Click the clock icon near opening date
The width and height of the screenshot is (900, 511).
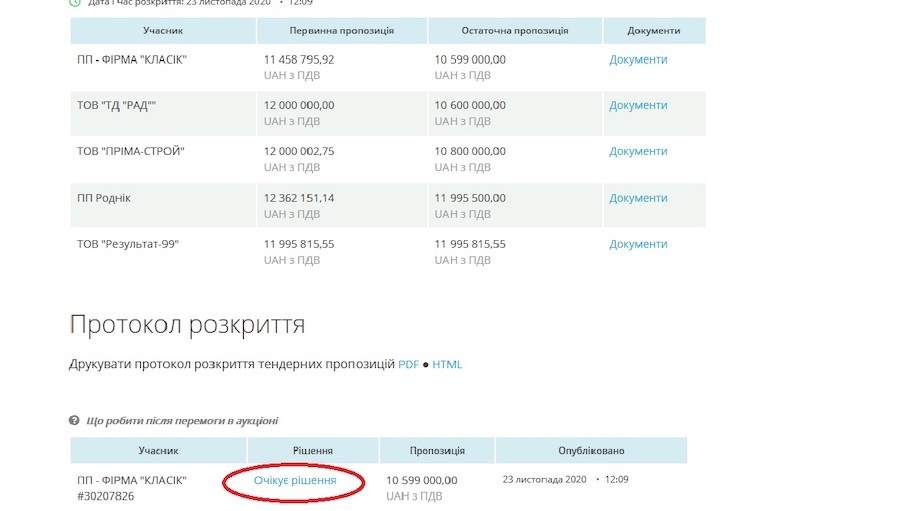tap(75, 3)
